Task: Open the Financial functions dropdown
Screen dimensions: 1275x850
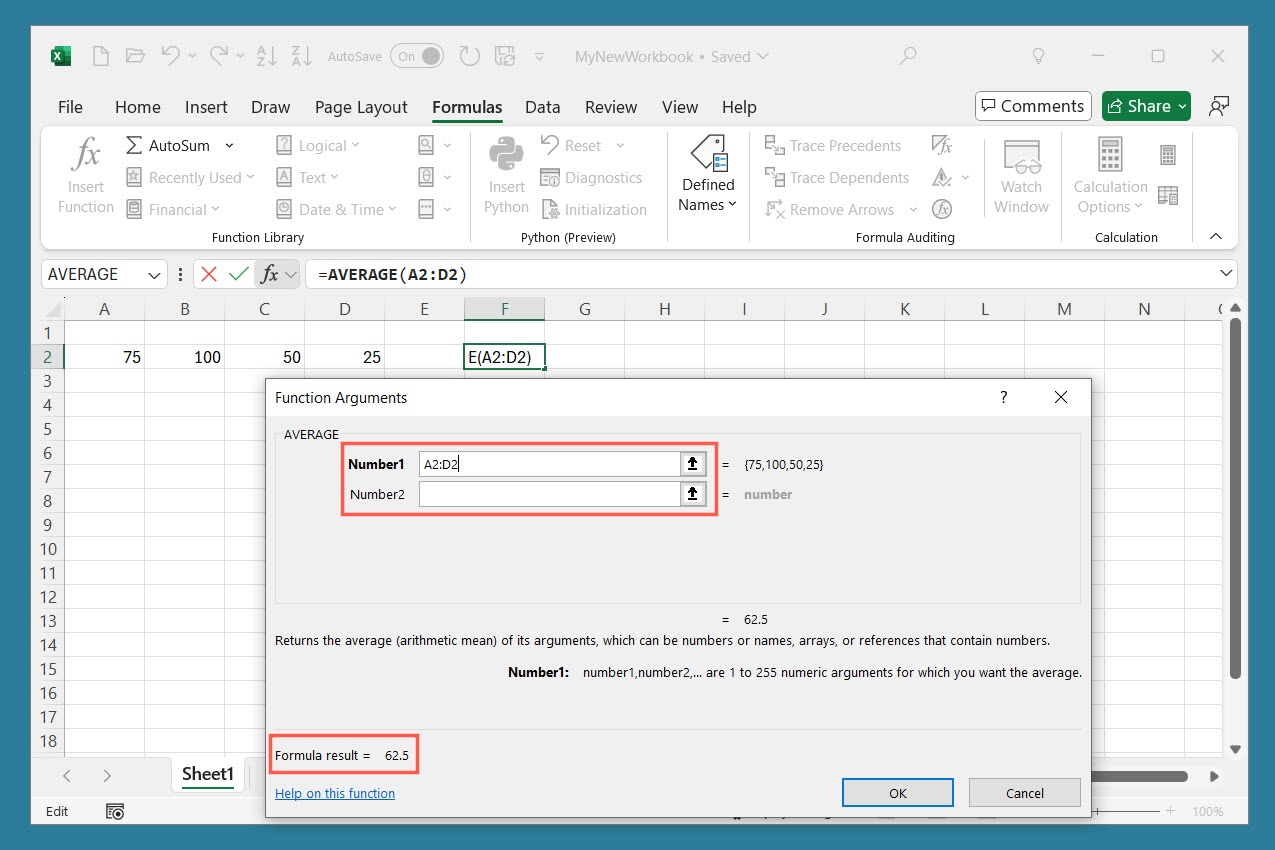Action: [172, 210]
